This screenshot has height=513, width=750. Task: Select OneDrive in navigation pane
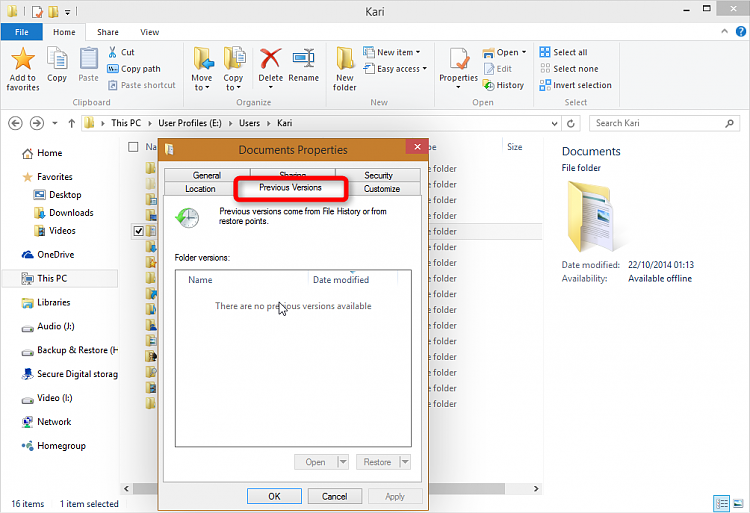(55, 254)
